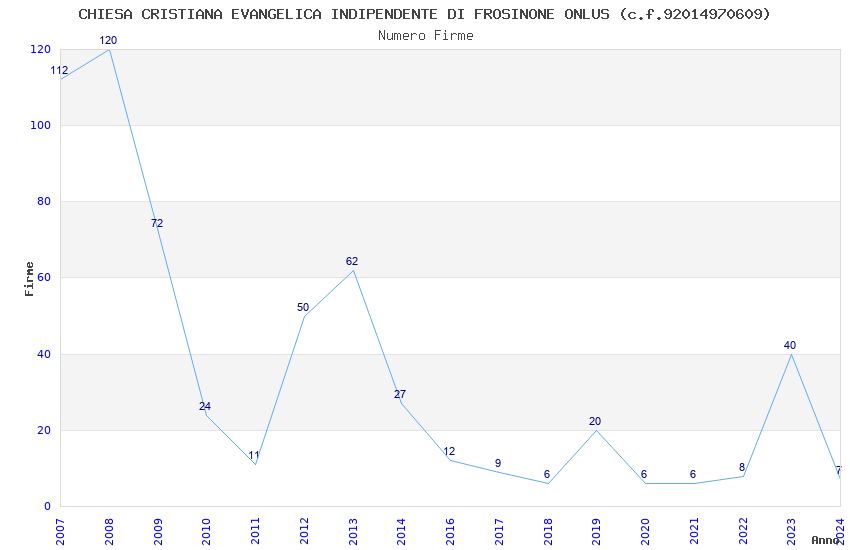Click the y-axis value 40
Screen dimensions: 850x550
[44, 354]
